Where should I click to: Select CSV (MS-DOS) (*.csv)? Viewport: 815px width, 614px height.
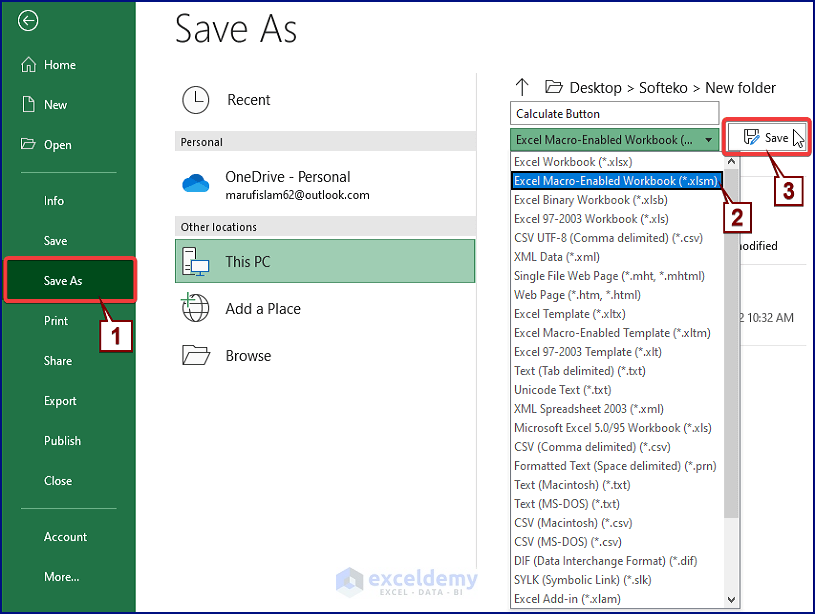(617, 542)
